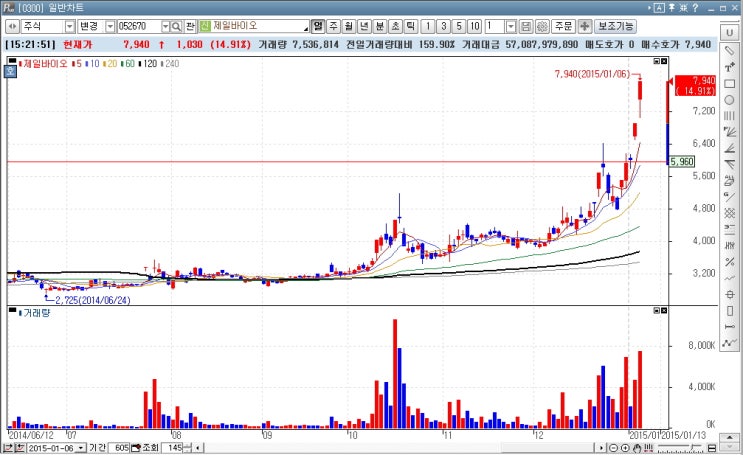Screen dimensions: 743x455
Task: Open the 주식 market type dropdown
Action: [x=70, y=27]
